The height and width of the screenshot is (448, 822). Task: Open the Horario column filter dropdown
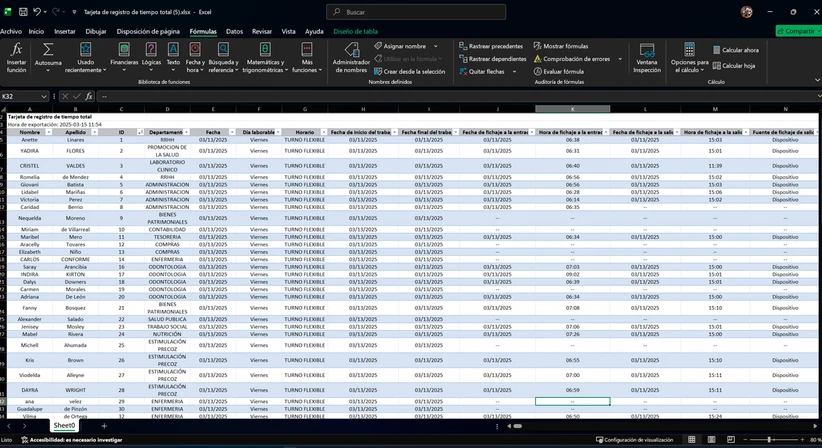pyautogui.click(x=324, y=132)
